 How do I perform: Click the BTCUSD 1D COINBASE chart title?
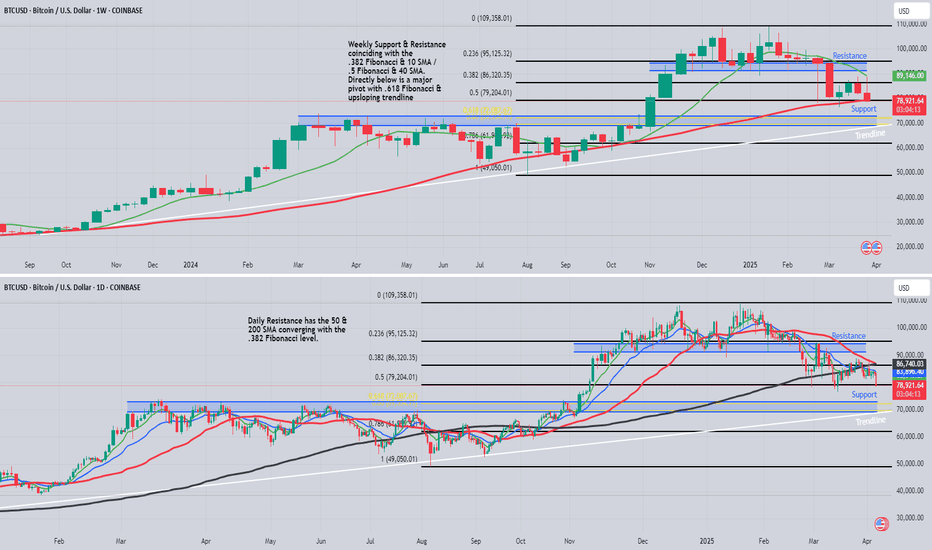point(72,288)
